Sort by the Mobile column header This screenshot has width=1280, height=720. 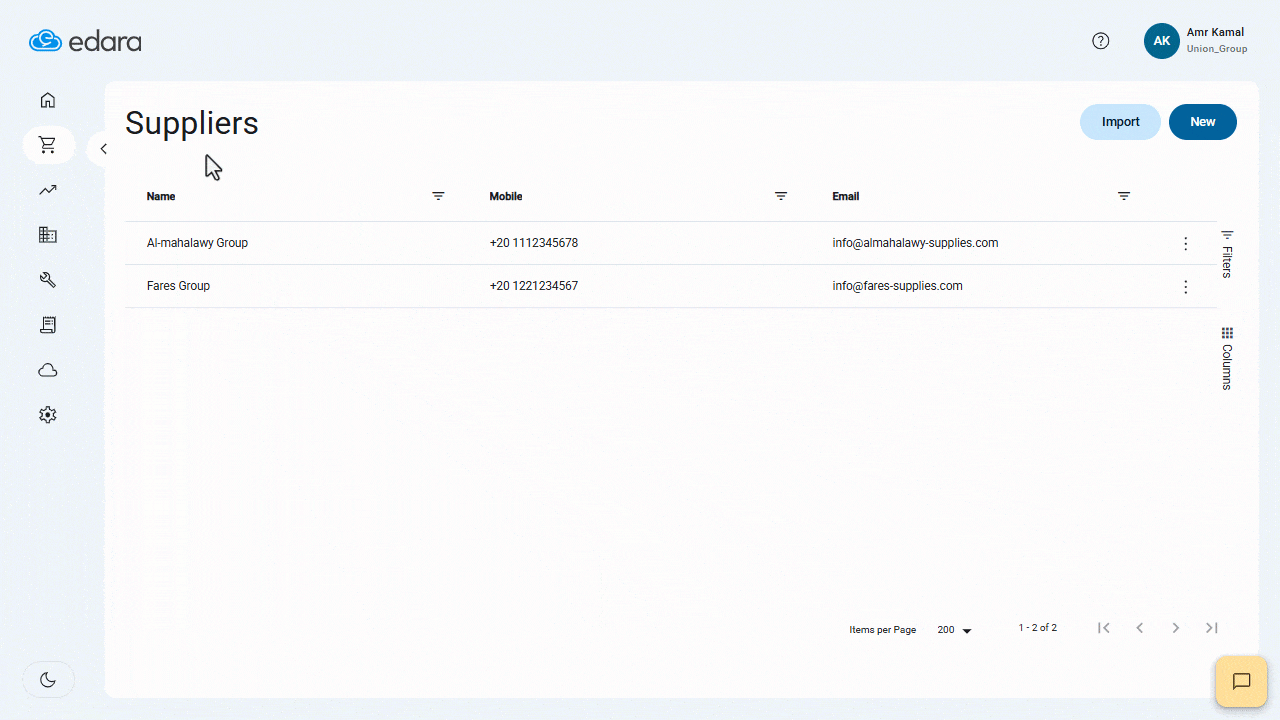click(506, 196)
